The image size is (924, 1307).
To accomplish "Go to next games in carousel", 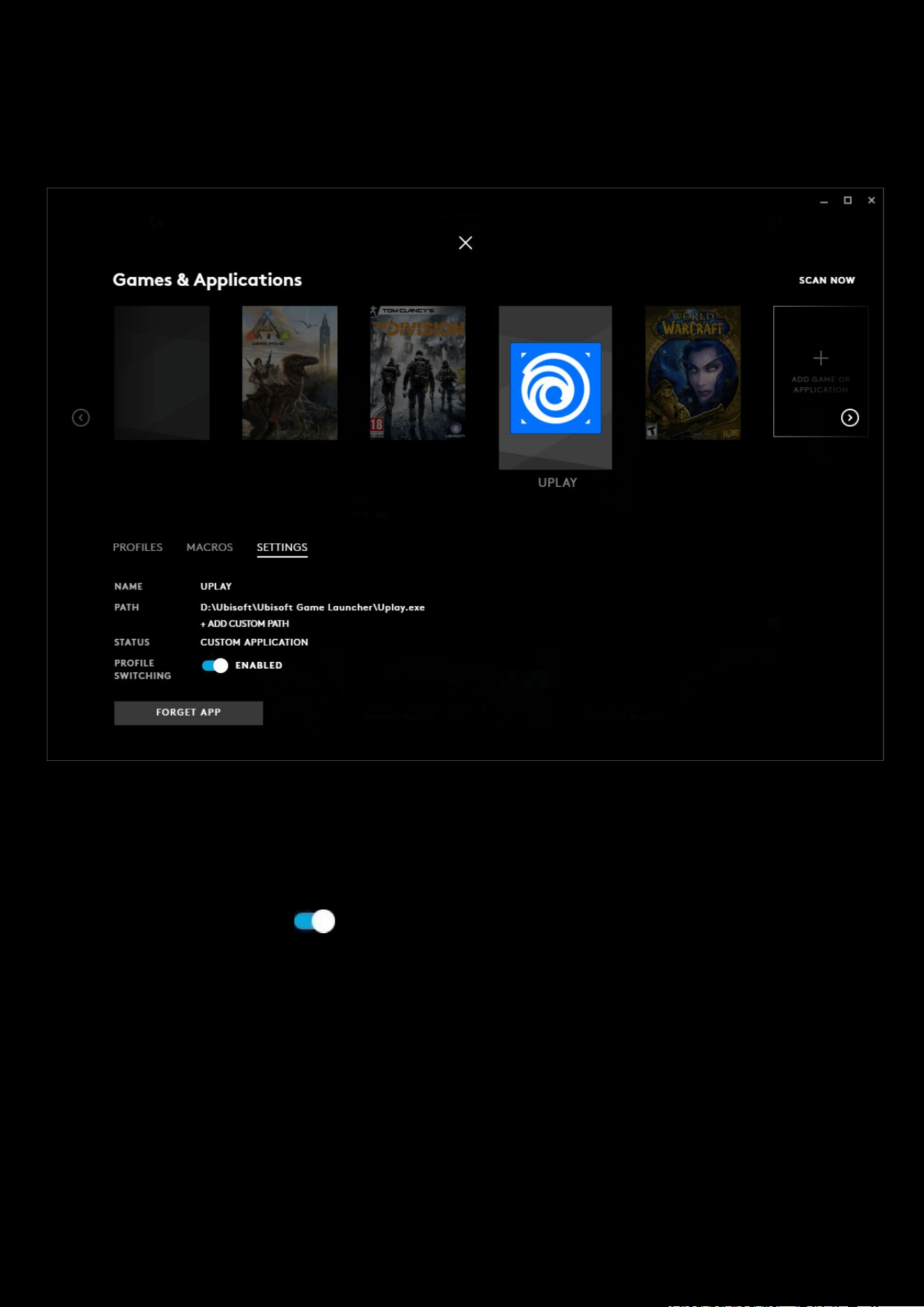I will tap(849, 418).
